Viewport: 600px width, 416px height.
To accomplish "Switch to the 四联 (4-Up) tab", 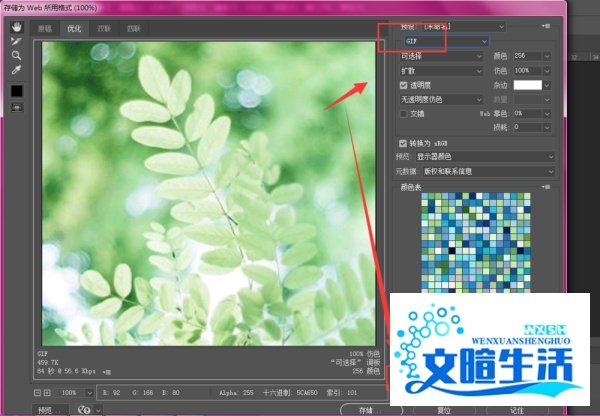I will pyautogui.click(x=134, y=29).
